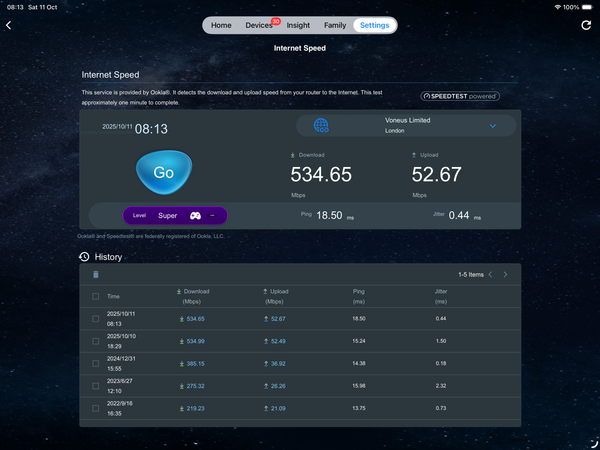
Task: Tap the gamepad icon in Level bar
Action: pos(195,215)
